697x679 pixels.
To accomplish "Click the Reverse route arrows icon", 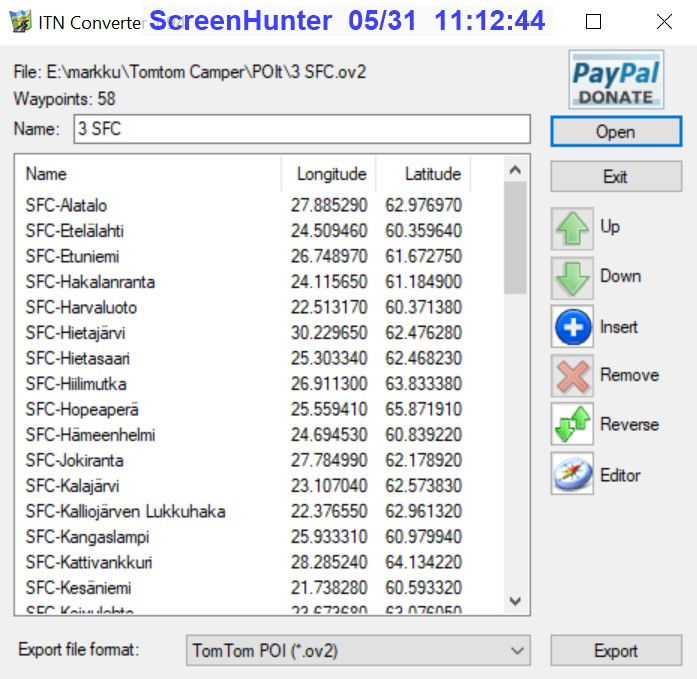I will [572, 425].
